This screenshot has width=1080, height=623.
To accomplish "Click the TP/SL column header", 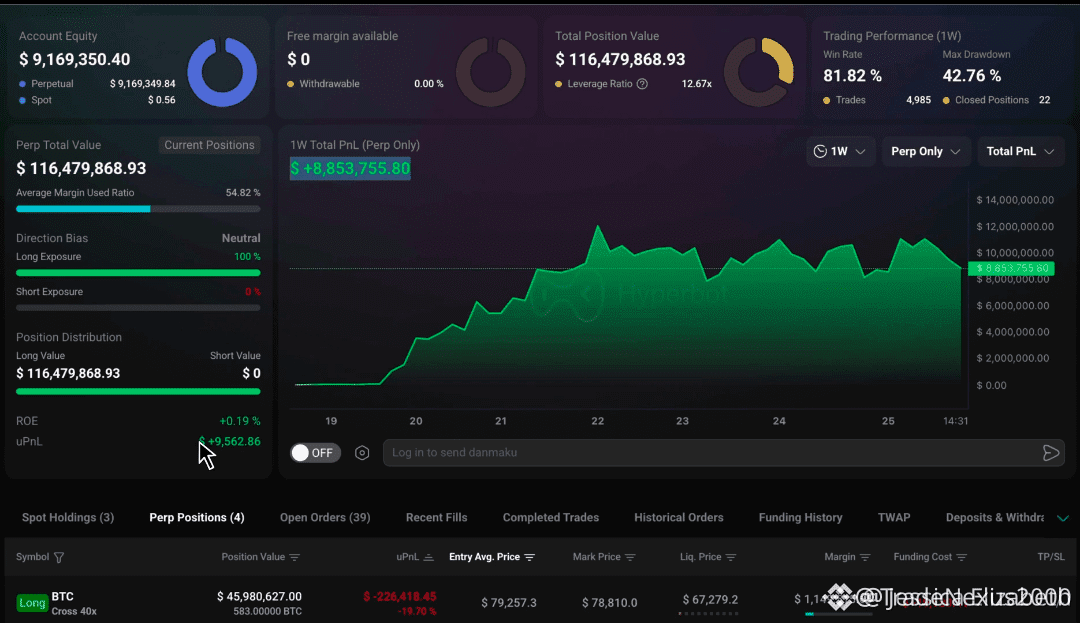I will pyautogui.click(x=1050, y=557).
